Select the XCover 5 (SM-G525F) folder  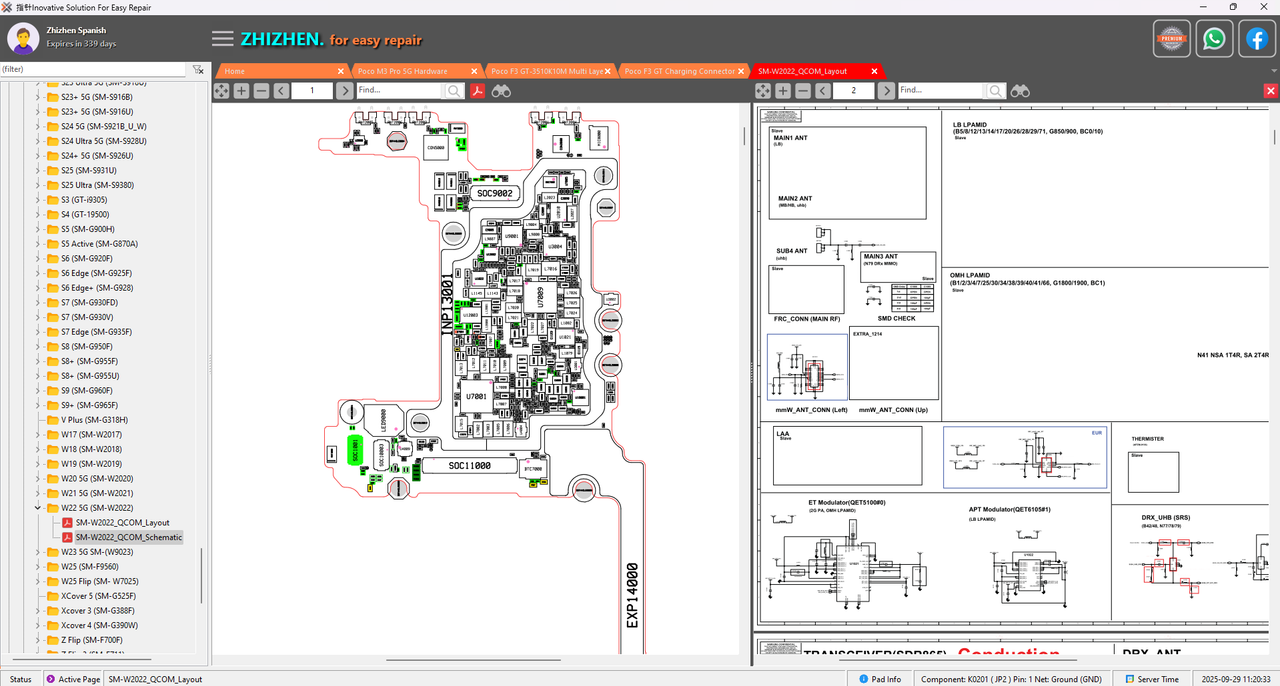click(98, 596)
